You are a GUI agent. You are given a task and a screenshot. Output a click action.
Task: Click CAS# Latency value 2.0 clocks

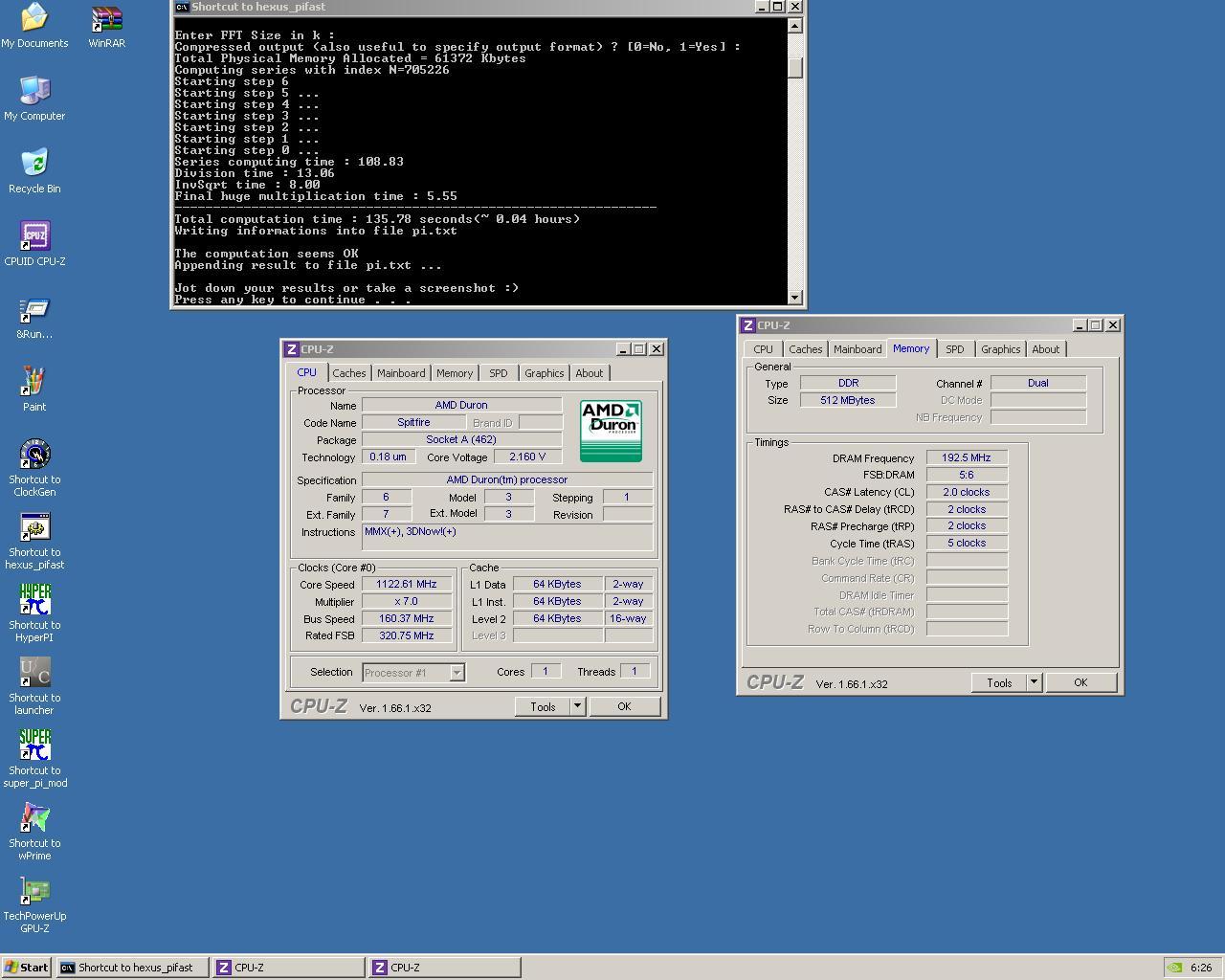967,492
